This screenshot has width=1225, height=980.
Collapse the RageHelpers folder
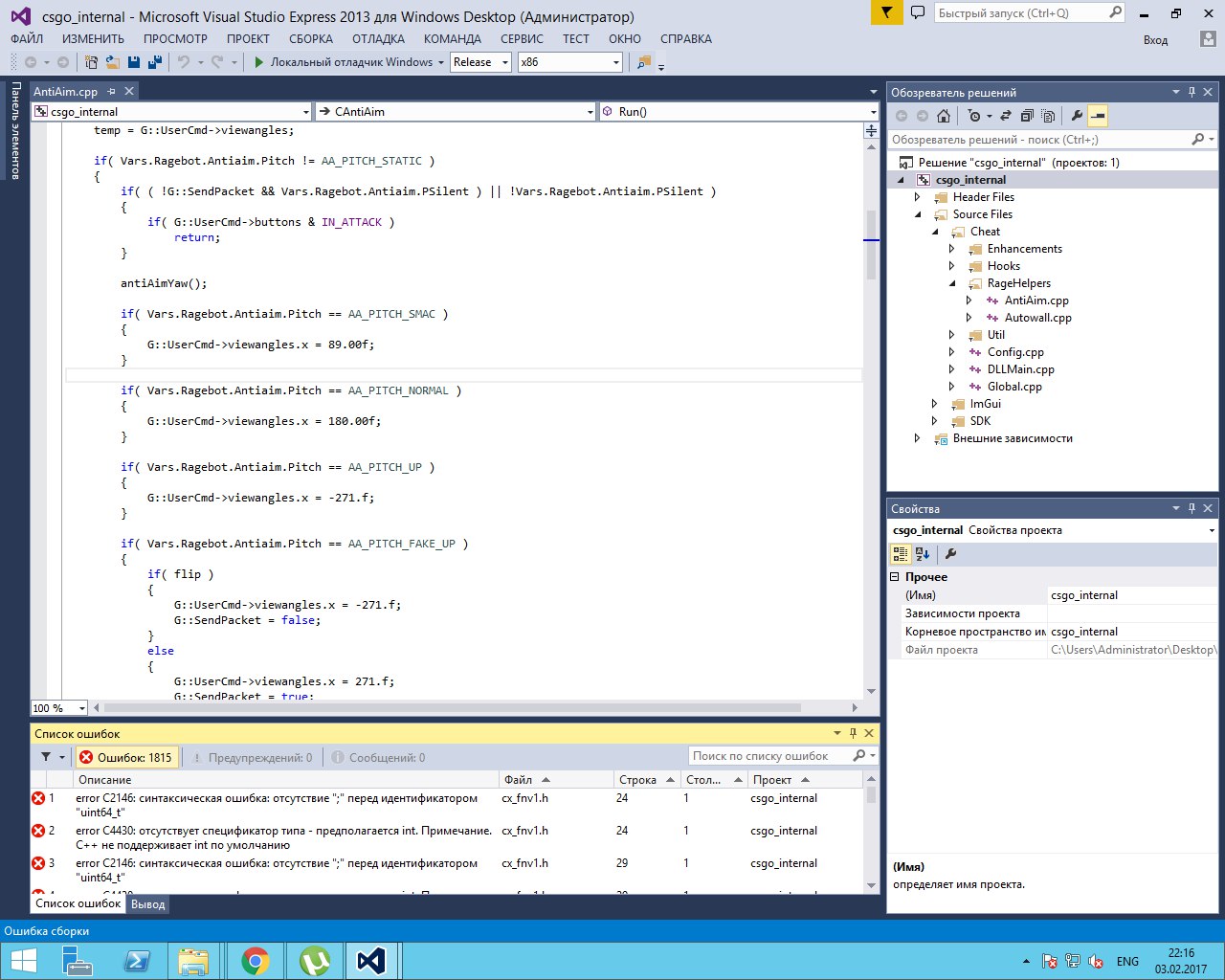click(952, 283)
